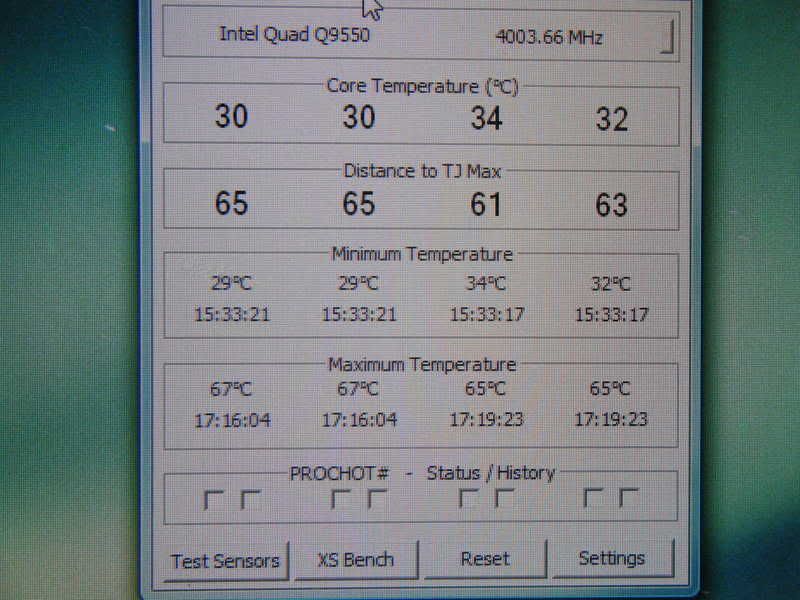
Task: Click third core's minimum timestamp 15:33:17
Action: pos(487,314)
